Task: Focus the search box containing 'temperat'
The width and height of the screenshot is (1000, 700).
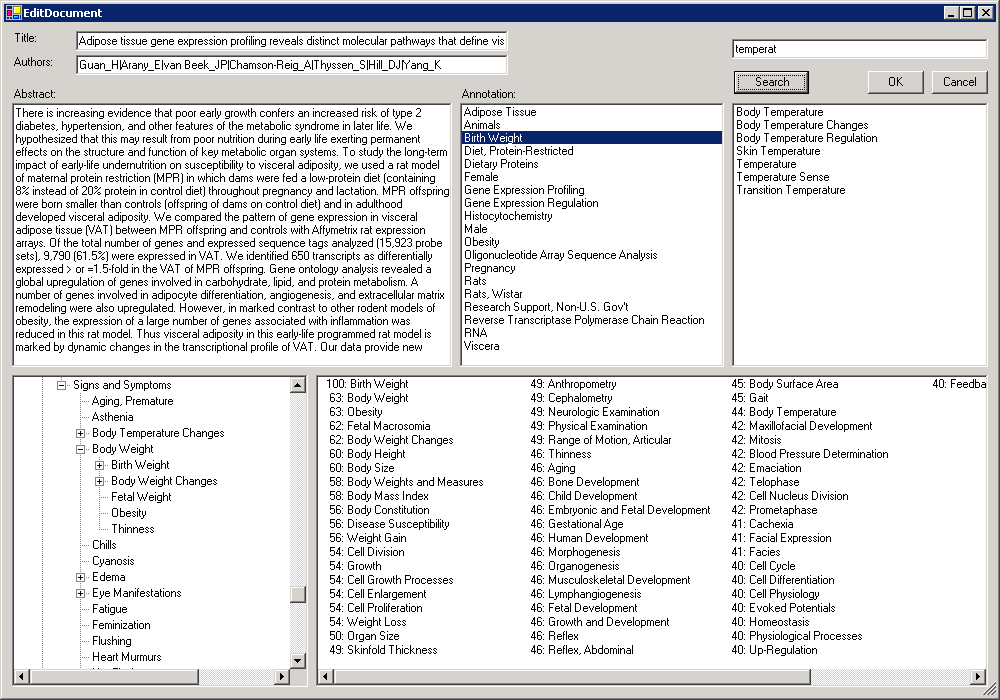Action: coord(860,49)
